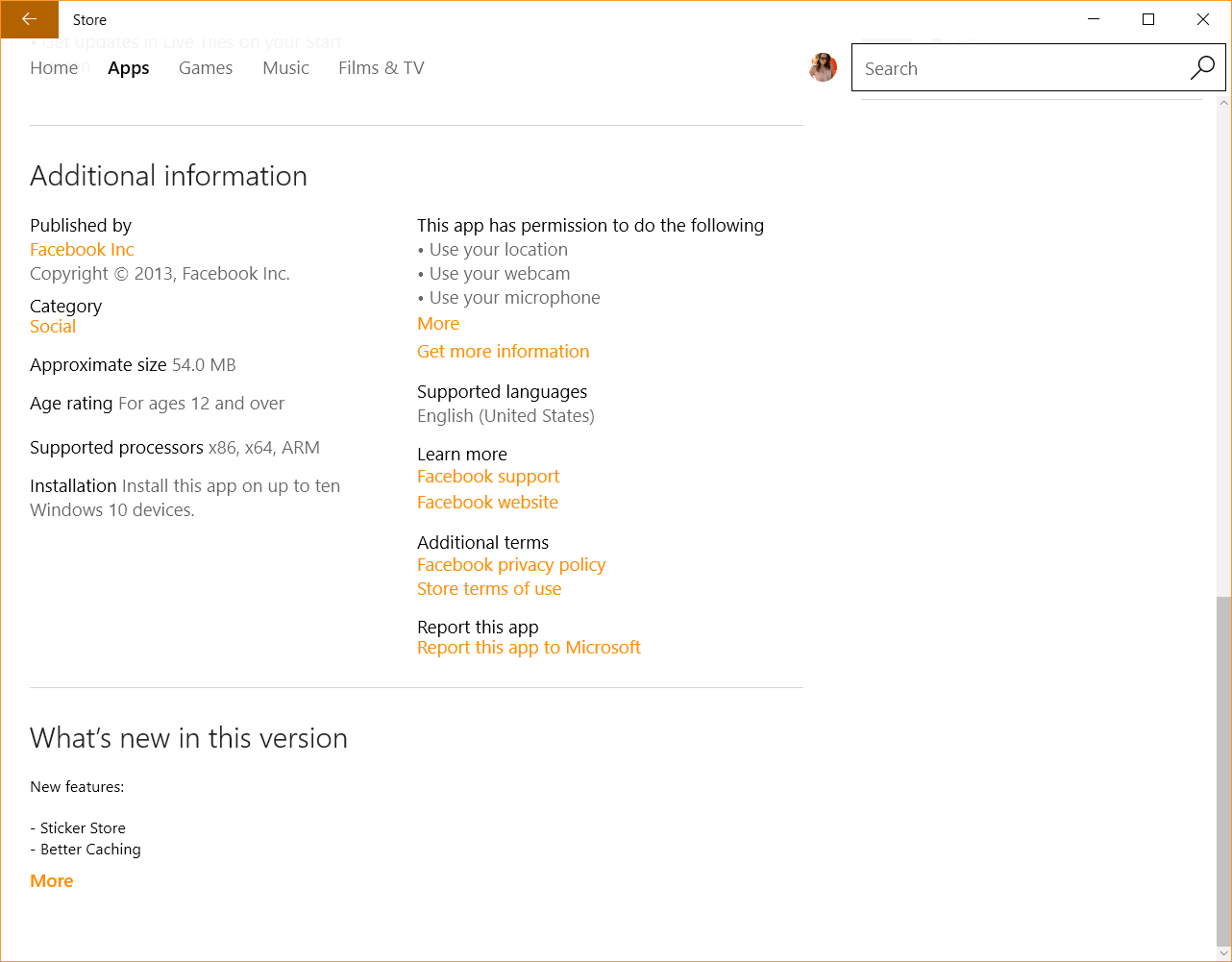Close the Store window
The image size is (1232, 962).
point(1203,19)
